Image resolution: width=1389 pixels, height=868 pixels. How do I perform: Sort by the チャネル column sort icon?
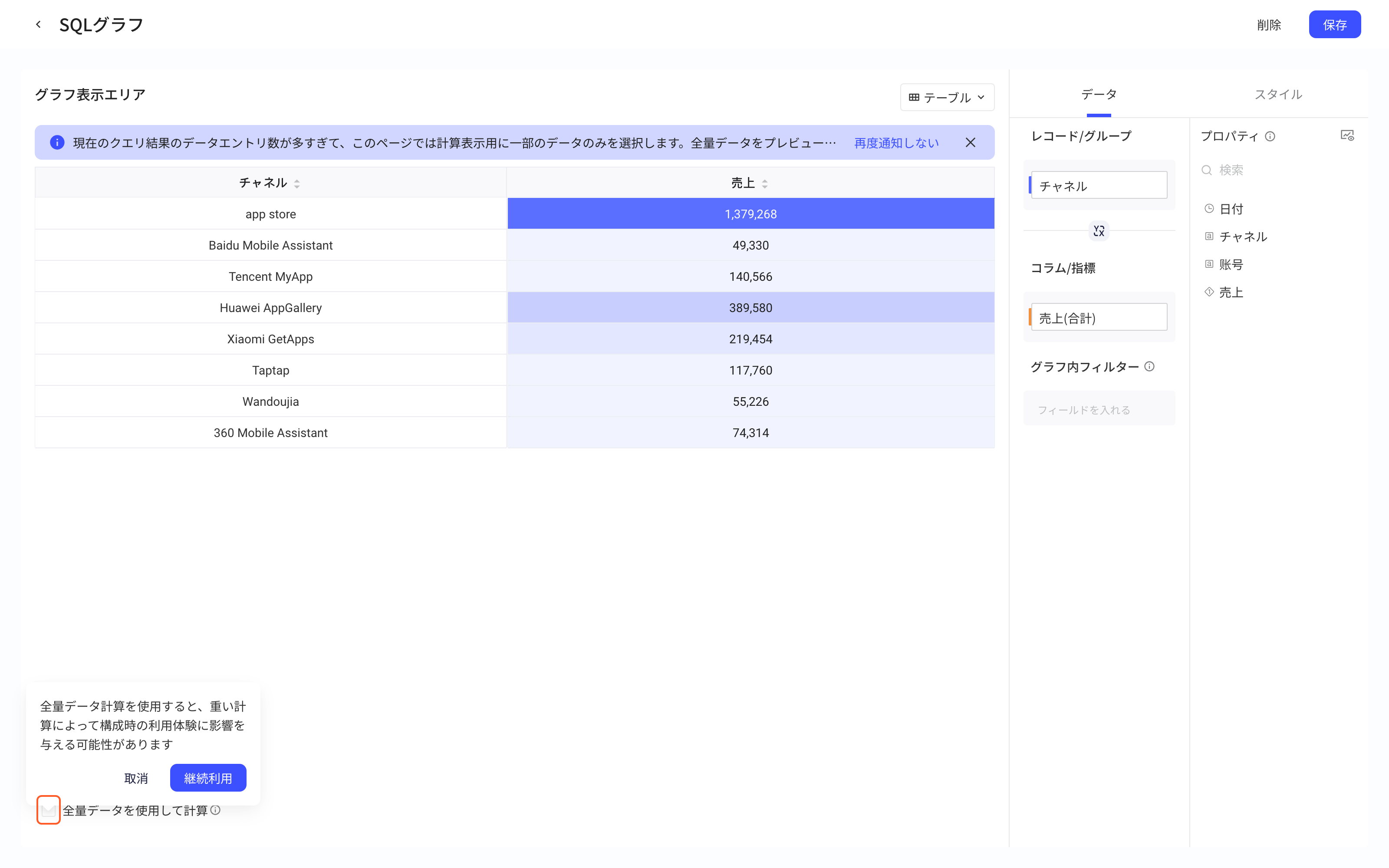click(x=297, y=184)
